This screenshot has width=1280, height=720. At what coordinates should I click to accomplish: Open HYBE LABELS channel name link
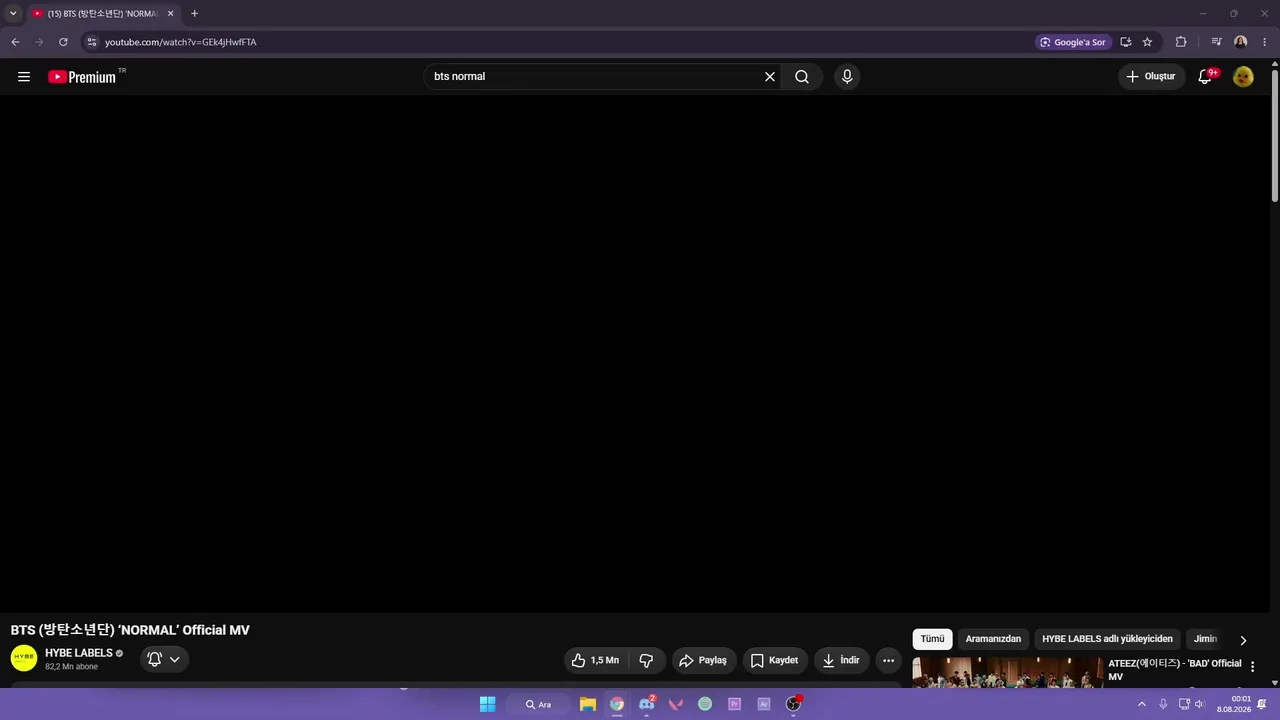79,653
